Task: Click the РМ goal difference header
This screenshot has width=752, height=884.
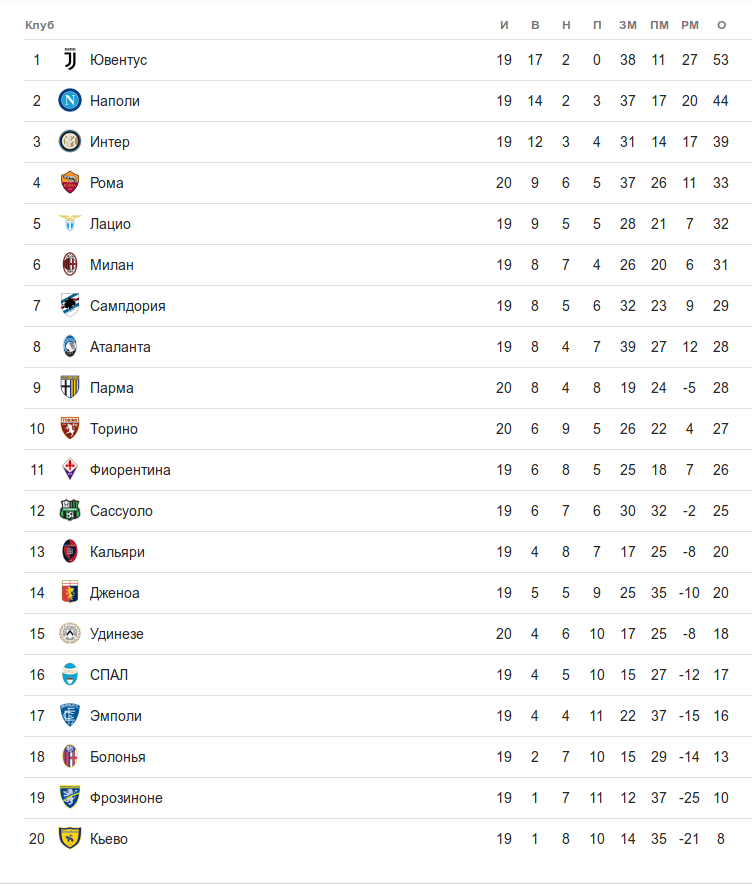Action: click(690, 24)
